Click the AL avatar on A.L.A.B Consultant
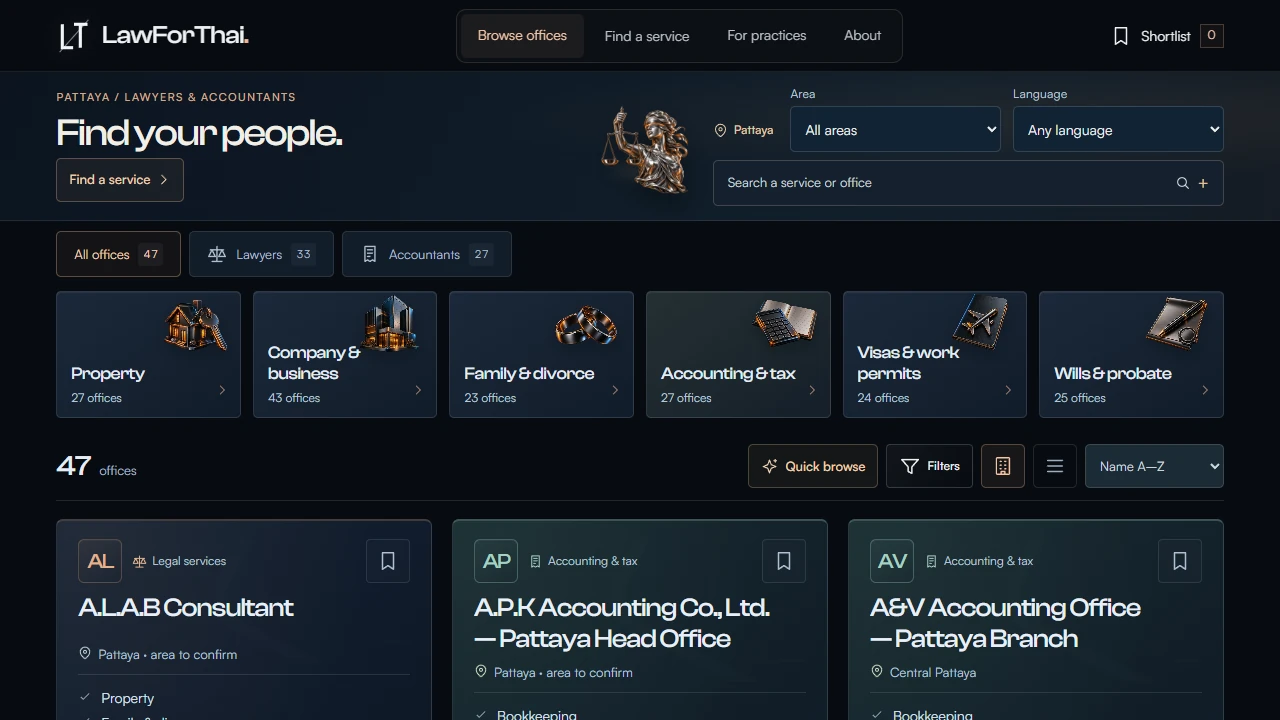1280x720 pixels. click(100, 561)
